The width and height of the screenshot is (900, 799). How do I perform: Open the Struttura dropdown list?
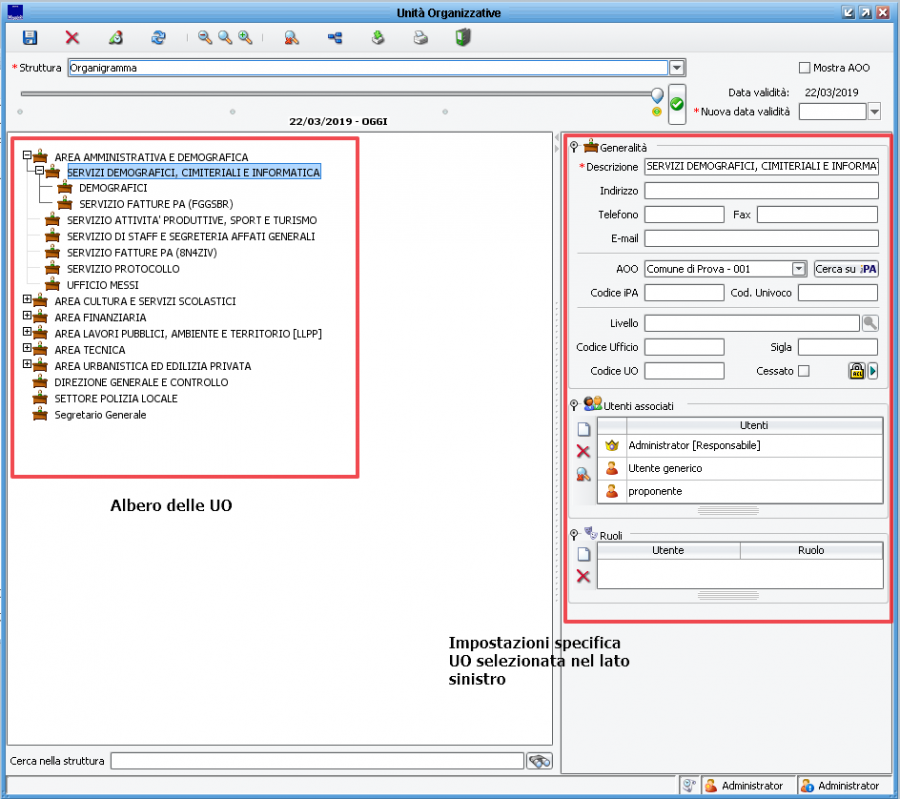tap(677, 68)
